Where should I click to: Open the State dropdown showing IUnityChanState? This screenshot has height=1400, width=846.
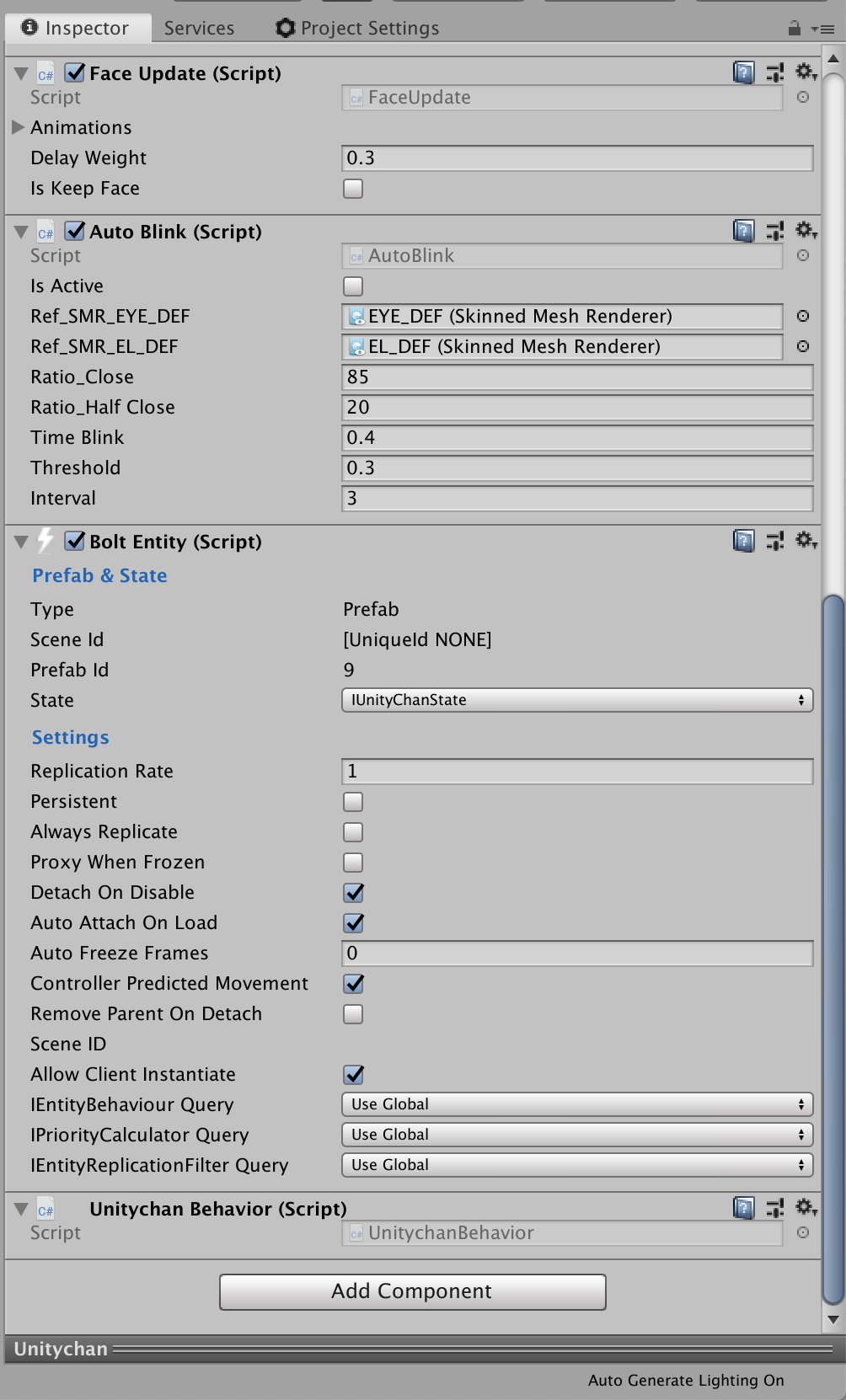point(577,700)
